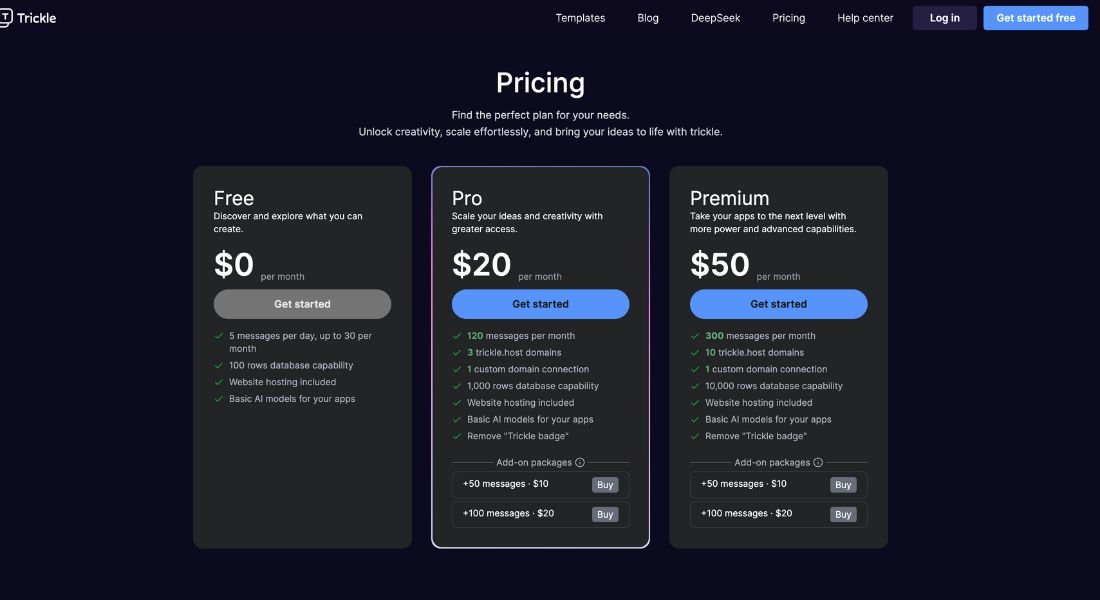Buy +50 messages add-on in Pro plan
The width and height of the screenshot is (1100, 600).
605,485
